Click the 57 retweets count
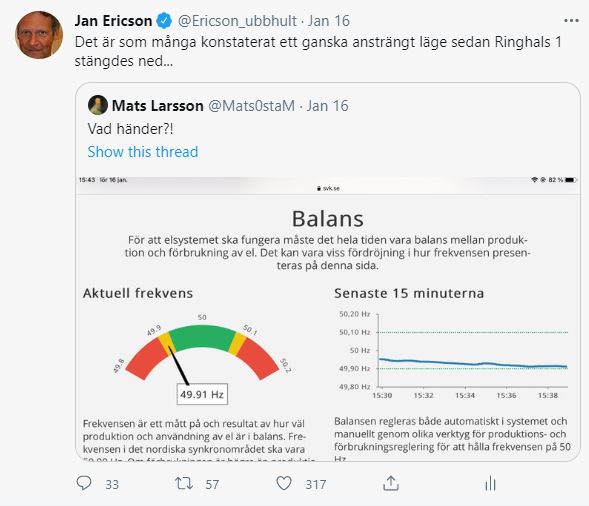The image size is (589, 506). [212, 485]
